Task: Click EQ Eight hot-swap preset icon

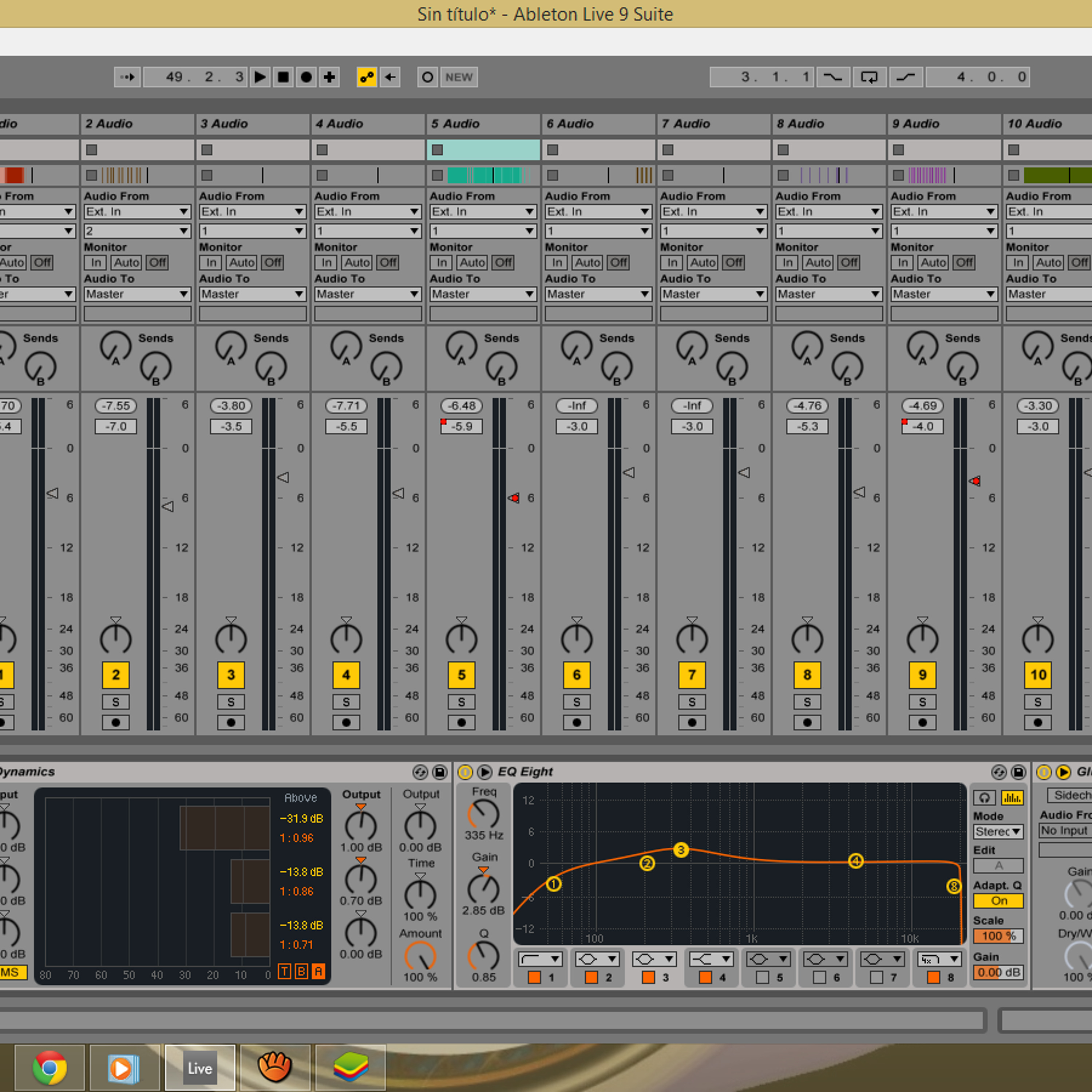Action: tap(999, 772)
